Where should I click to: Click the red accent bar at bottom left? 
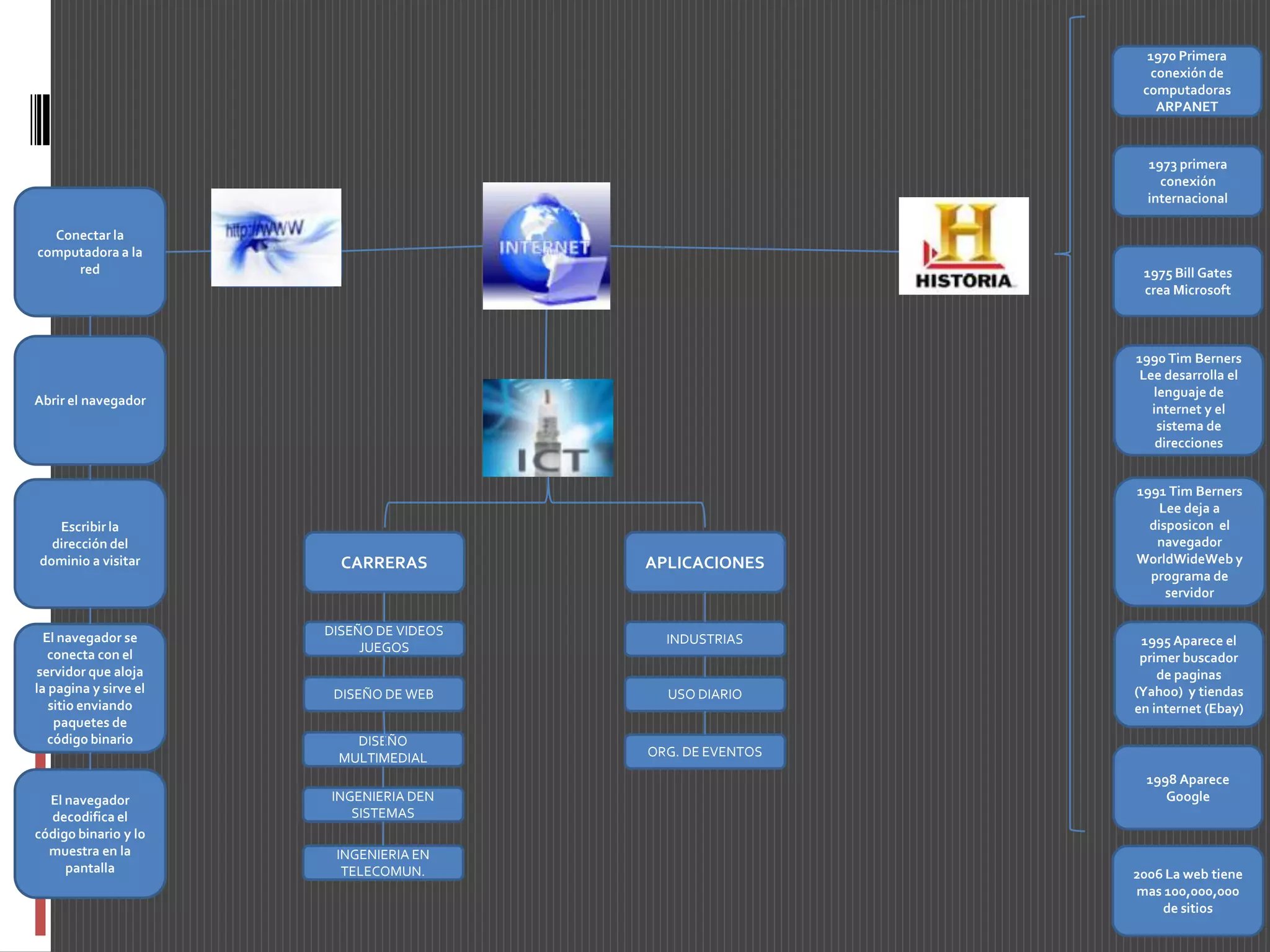[x=40, y=916]
